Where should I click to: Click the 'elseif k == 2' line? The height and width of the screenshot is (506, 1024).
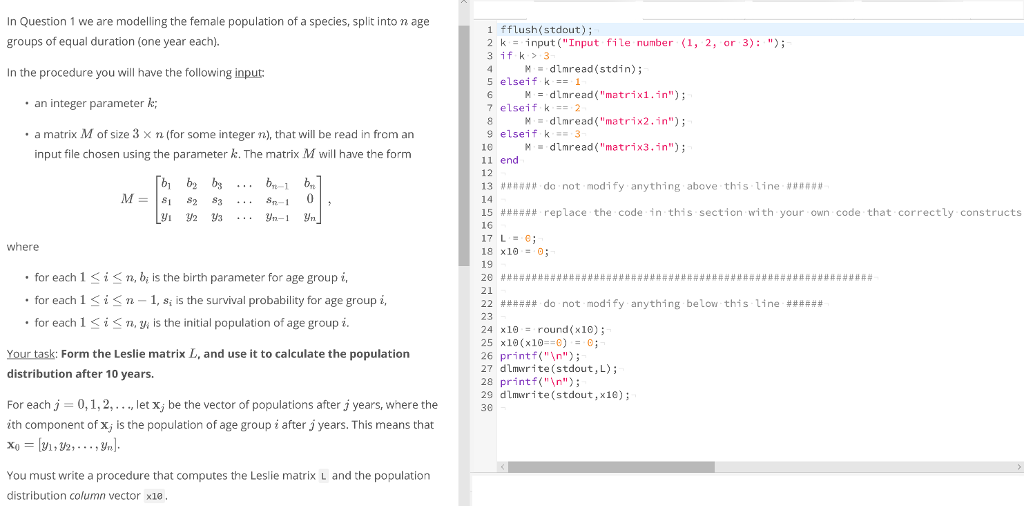pyautogui.click(x=539, y=108)
